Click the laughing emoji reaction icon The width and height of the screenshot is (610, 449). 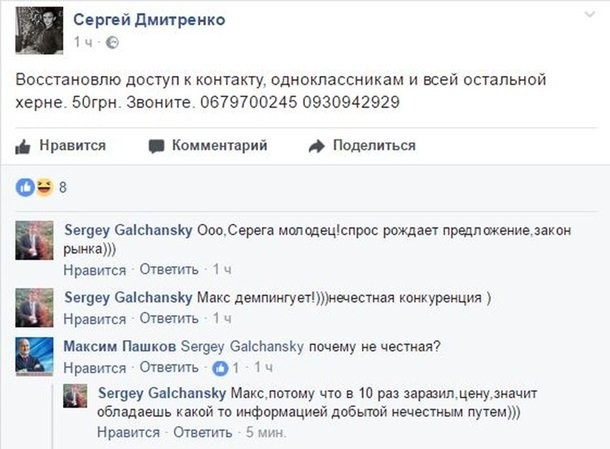(x=43, y=187)
